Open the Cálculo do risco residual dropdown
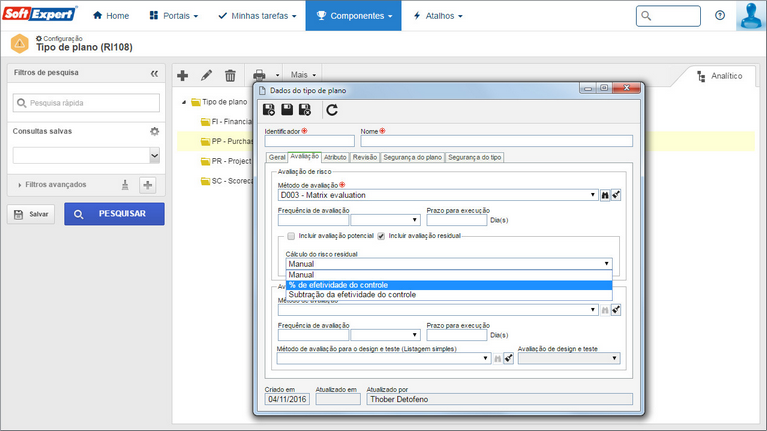This screenshot has width=767, height=431. click(607, 264)
